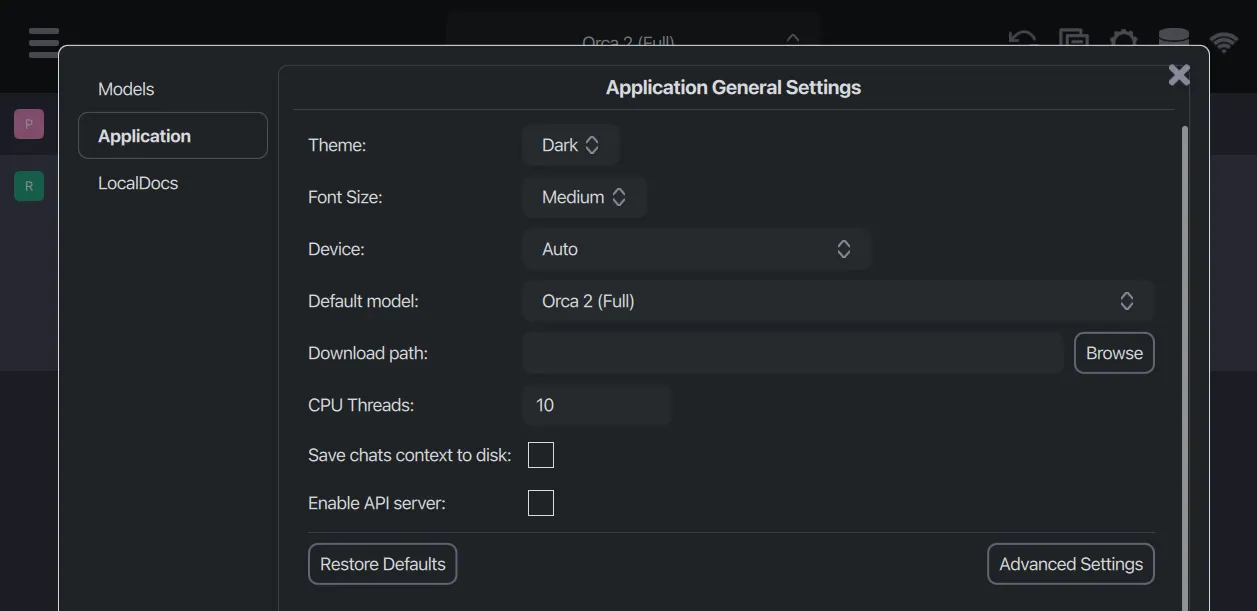
Task: Switch to the Models settings tab
Action: 126,89
